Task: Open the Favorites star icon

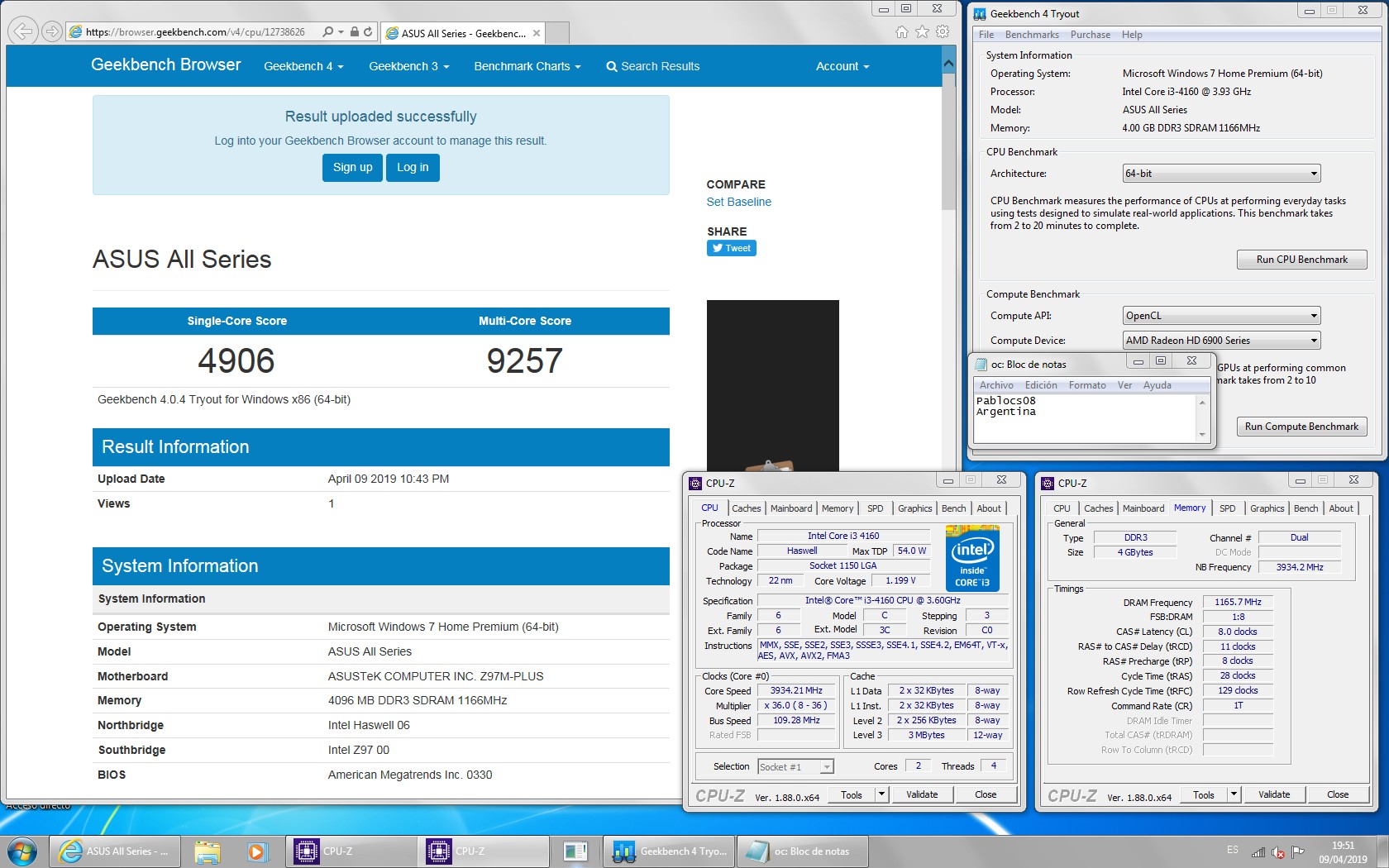Action: pyautogui.click(x=922, y=32)
